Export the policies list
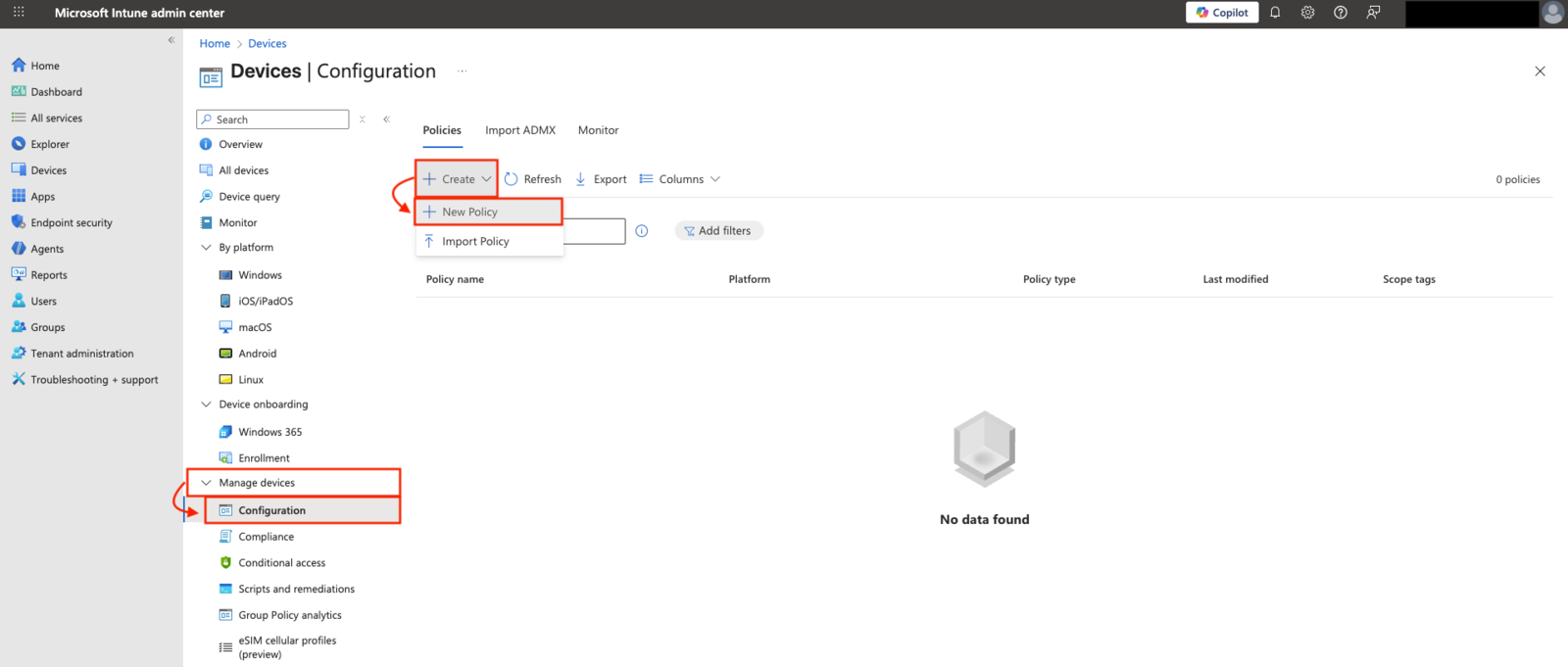 601,179
